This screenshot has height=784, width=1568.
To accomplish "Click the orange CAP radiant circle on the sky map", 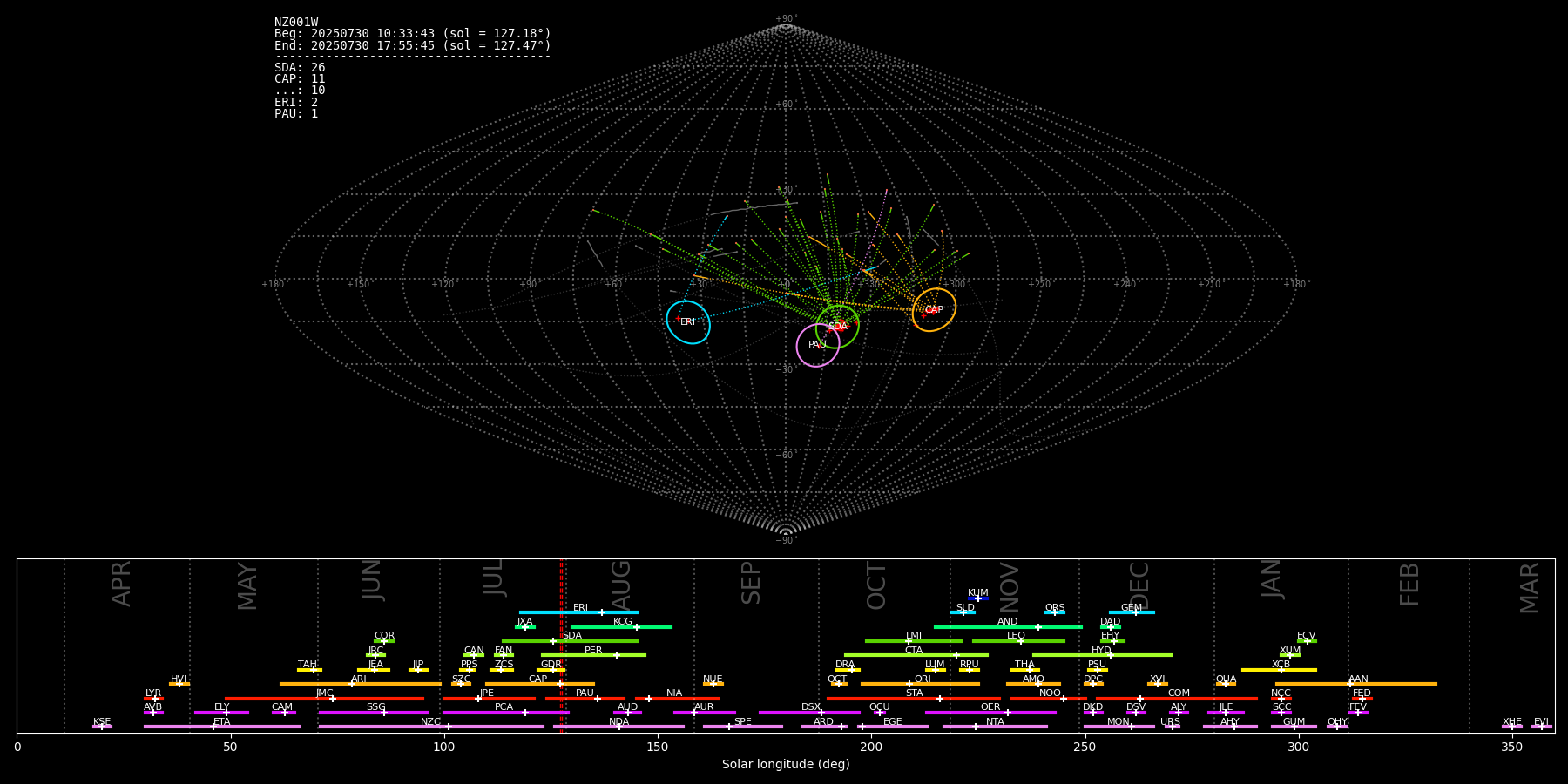I will coord(934,310).
